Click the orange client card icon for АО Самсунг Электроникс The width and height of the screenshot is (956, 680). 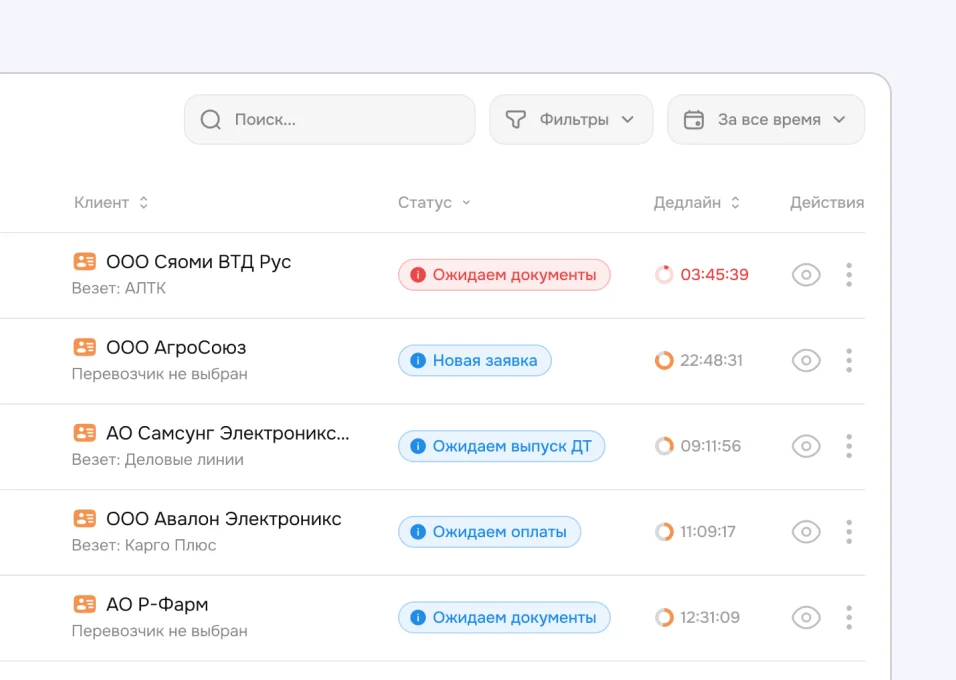pyautogui.click(x=85, y=433)
